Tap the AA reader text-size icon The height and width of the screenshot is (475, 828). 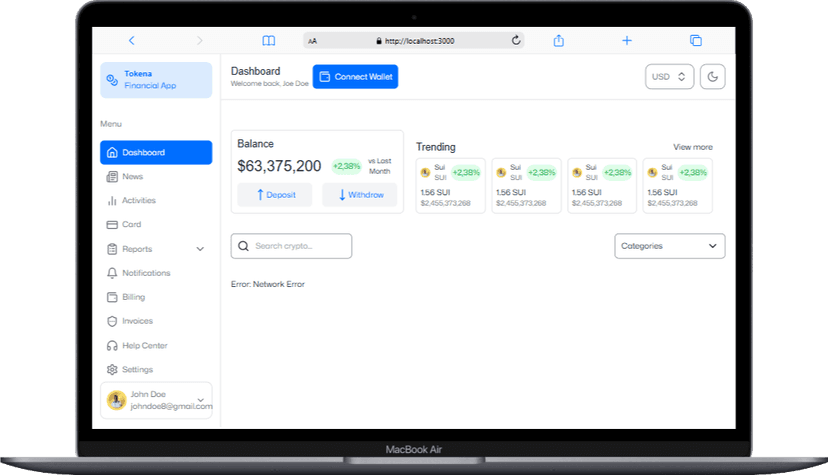[313, 41]
